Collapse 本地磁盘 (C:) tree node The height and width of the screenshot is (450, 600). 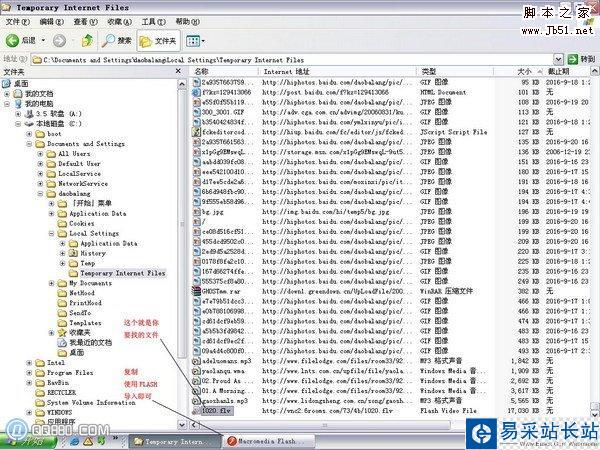click(18, 124)
